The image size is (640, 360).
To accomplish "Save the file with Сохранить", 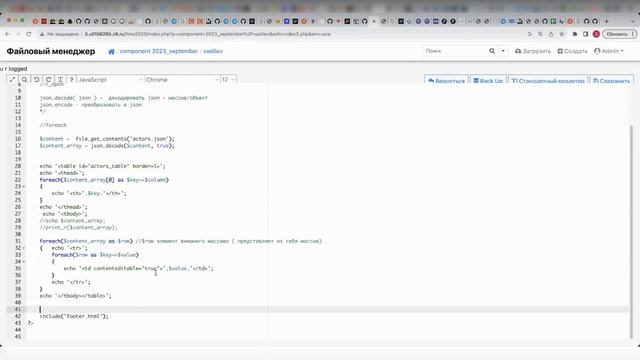I will (611, 81).
